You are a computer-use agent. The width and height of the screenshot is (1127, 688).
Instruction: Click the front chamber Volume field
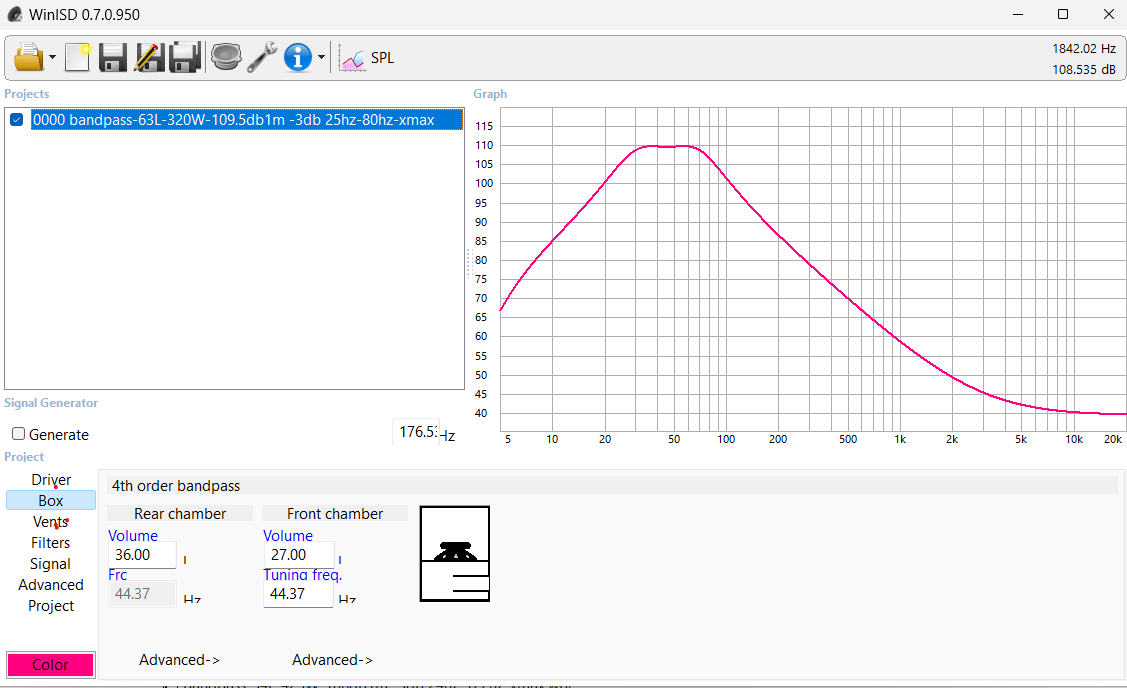(x=298, y=555)
